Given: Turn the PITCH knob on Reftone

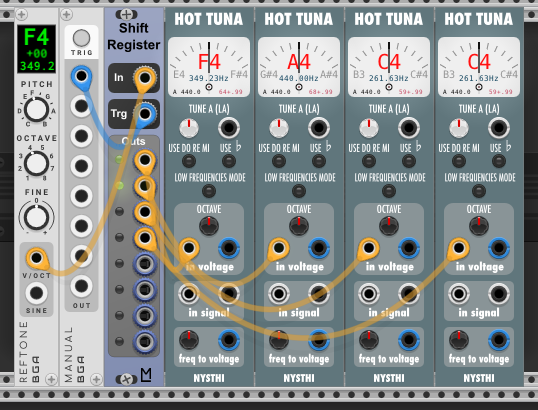Looking at the screenshot, I should (36, 109).
